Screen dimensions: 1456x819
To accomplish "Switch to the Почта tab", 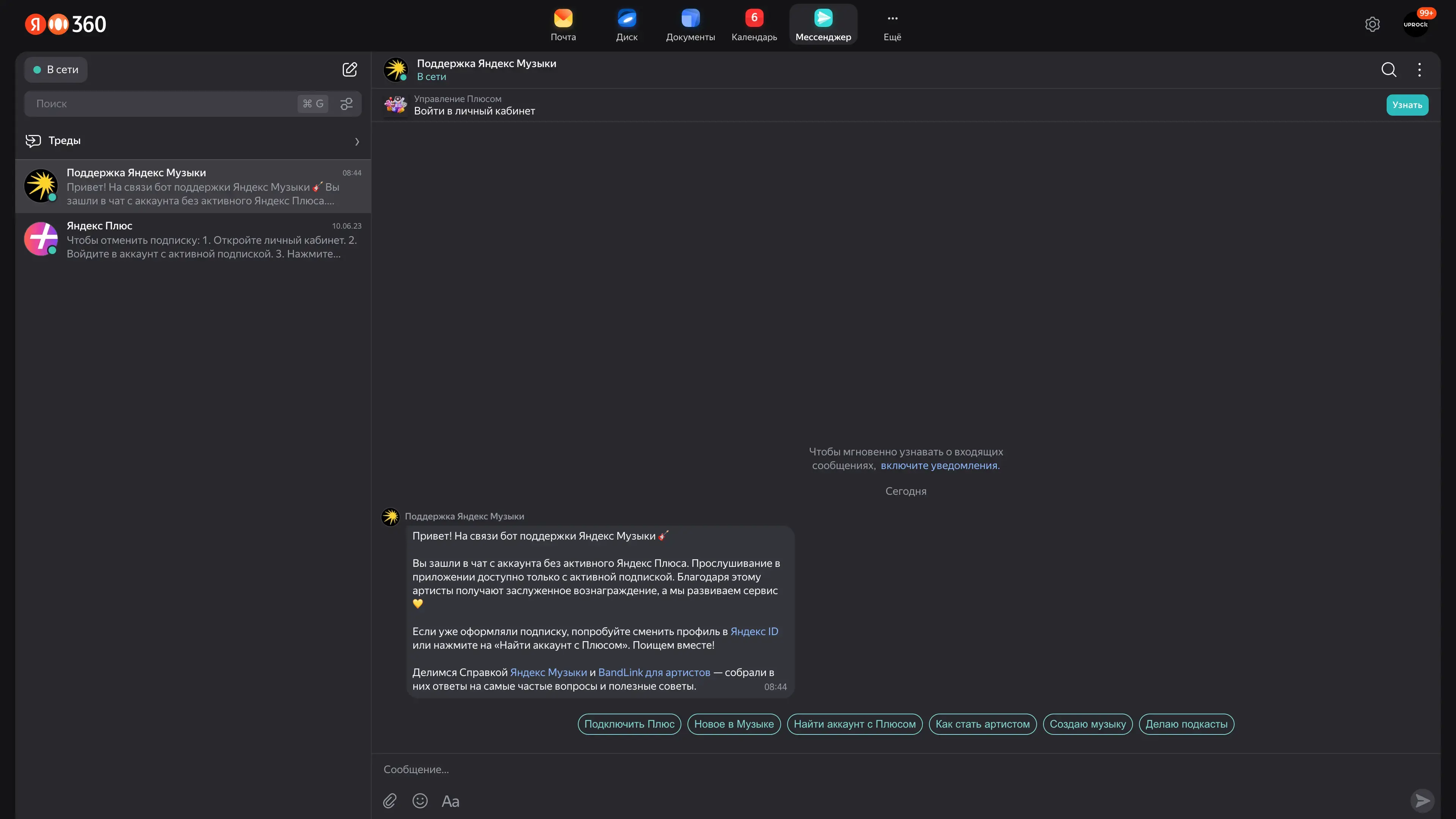I will pyautogui.click(x=563, y=25).
